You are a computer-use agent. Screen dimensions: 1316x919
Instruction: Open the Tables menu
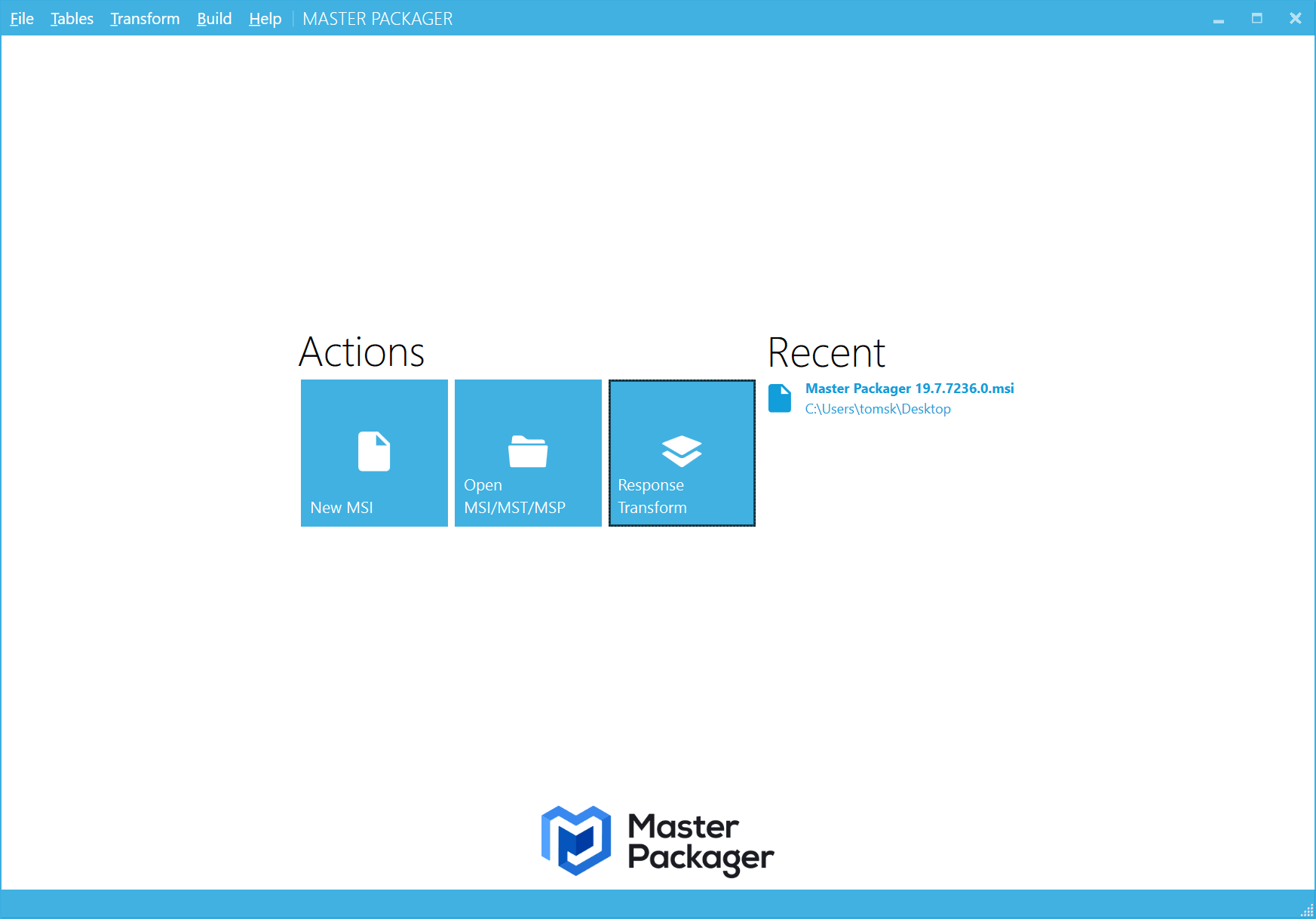pos(72,18)
